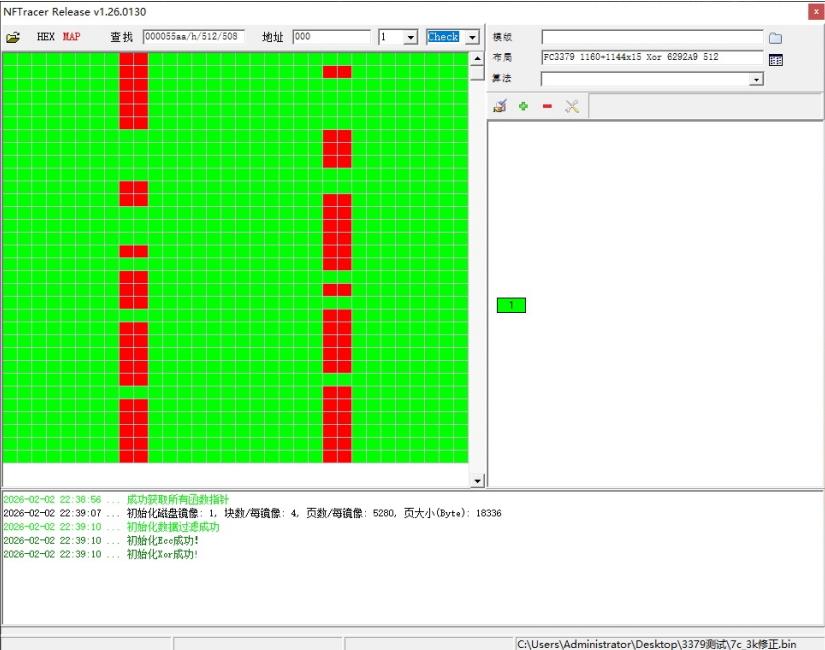
Task: Switch to HEX view
Action: click(46, 36)
